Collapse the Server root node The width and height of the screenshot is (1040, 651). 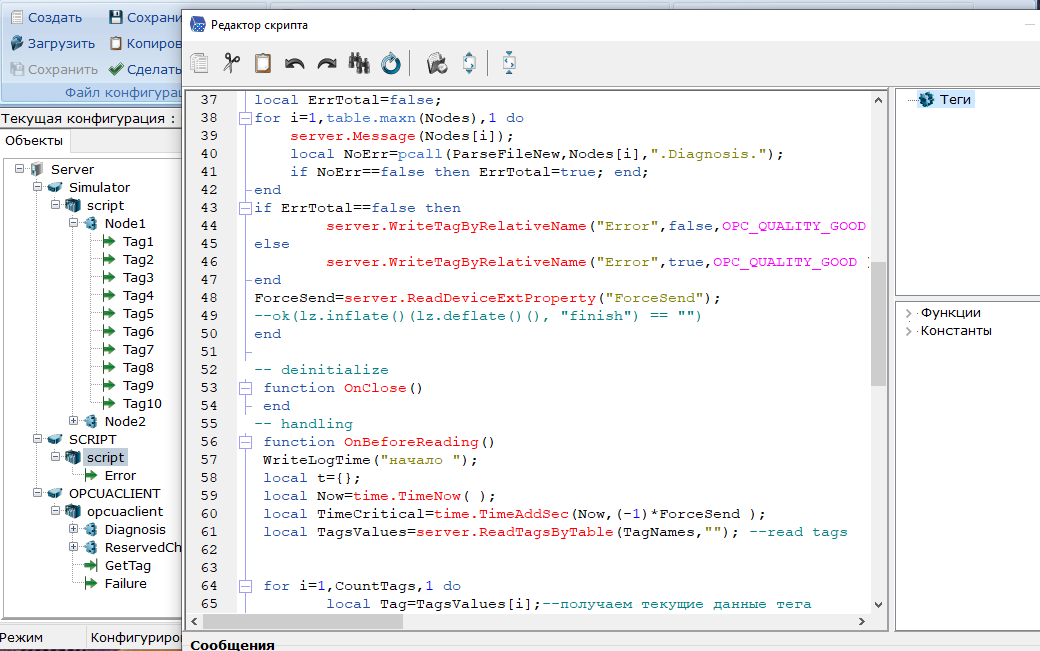pos(19,168)
